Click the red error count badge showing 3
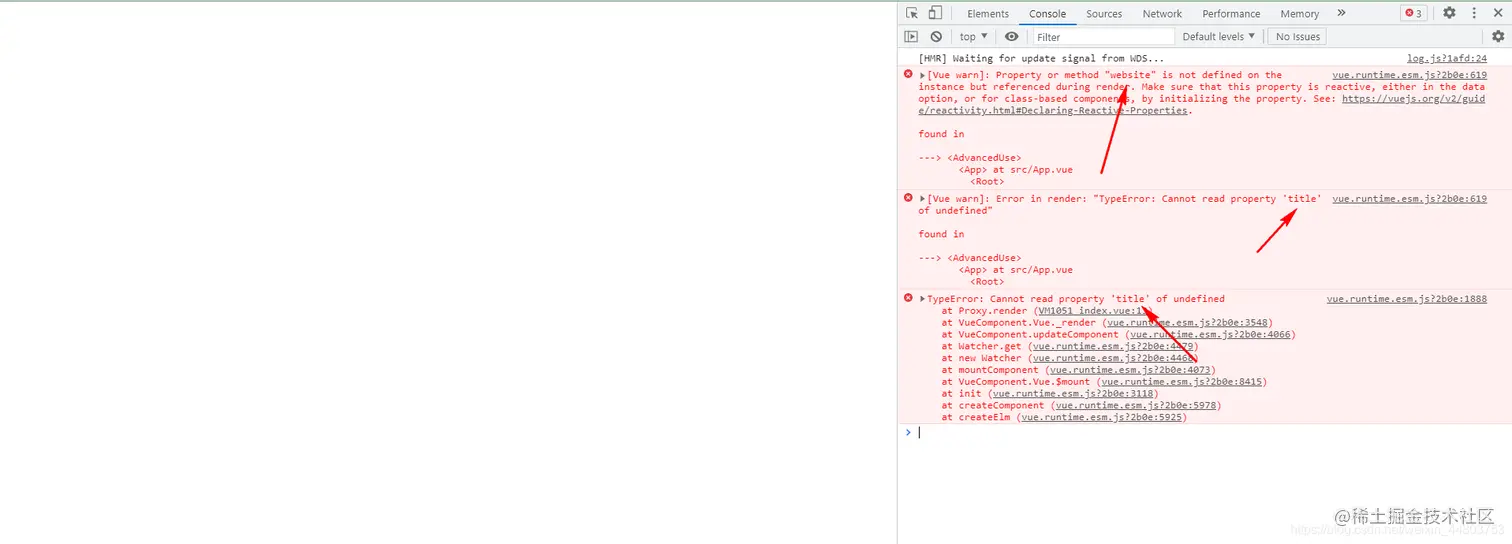The width and height of the screenshot is (1512, 544). (x=1413, y=13)
